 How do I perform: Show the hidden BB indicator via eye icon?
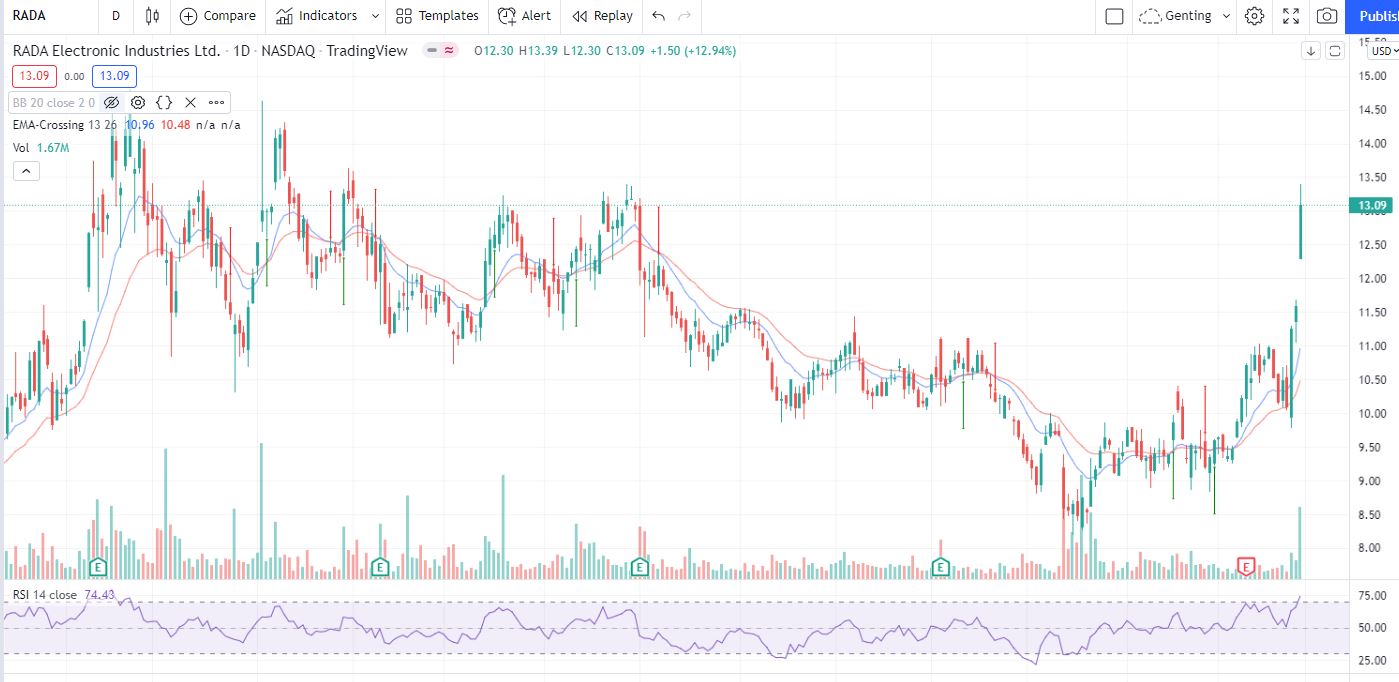click(112, 102)
